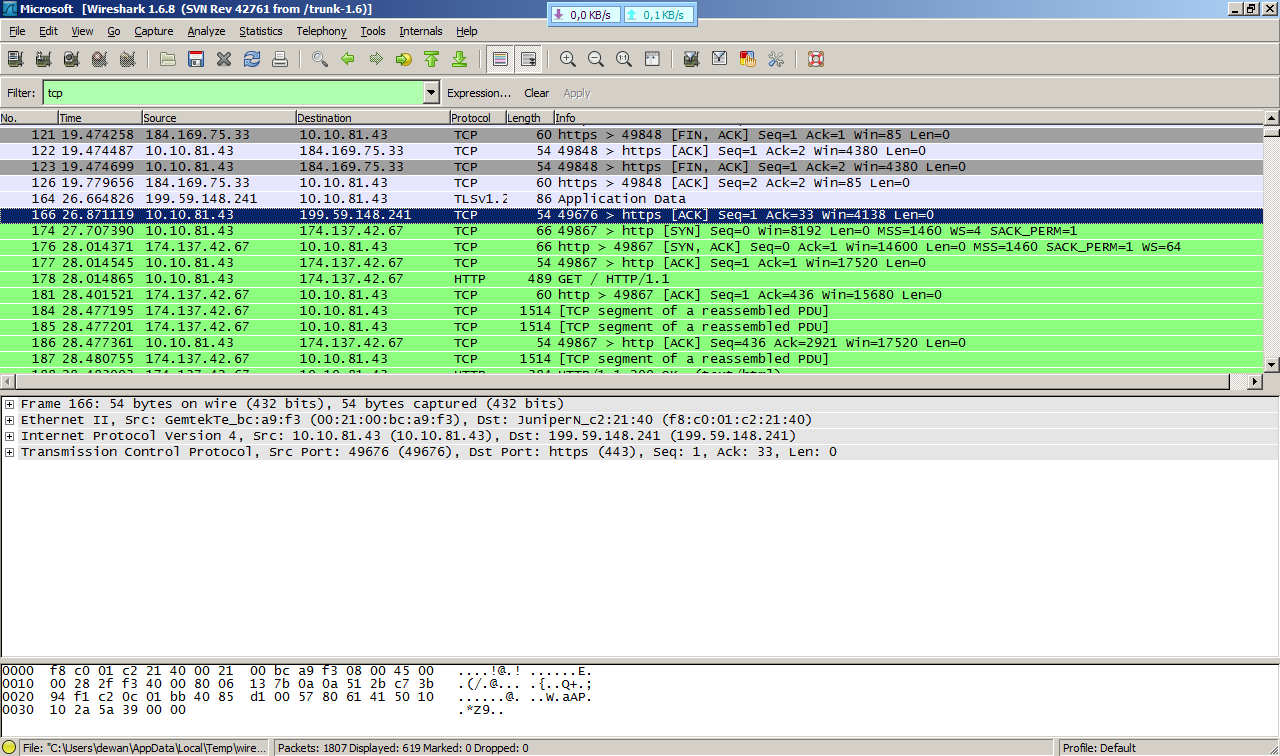
Task: Reload this capture file
Action: (x=252, y=59)
